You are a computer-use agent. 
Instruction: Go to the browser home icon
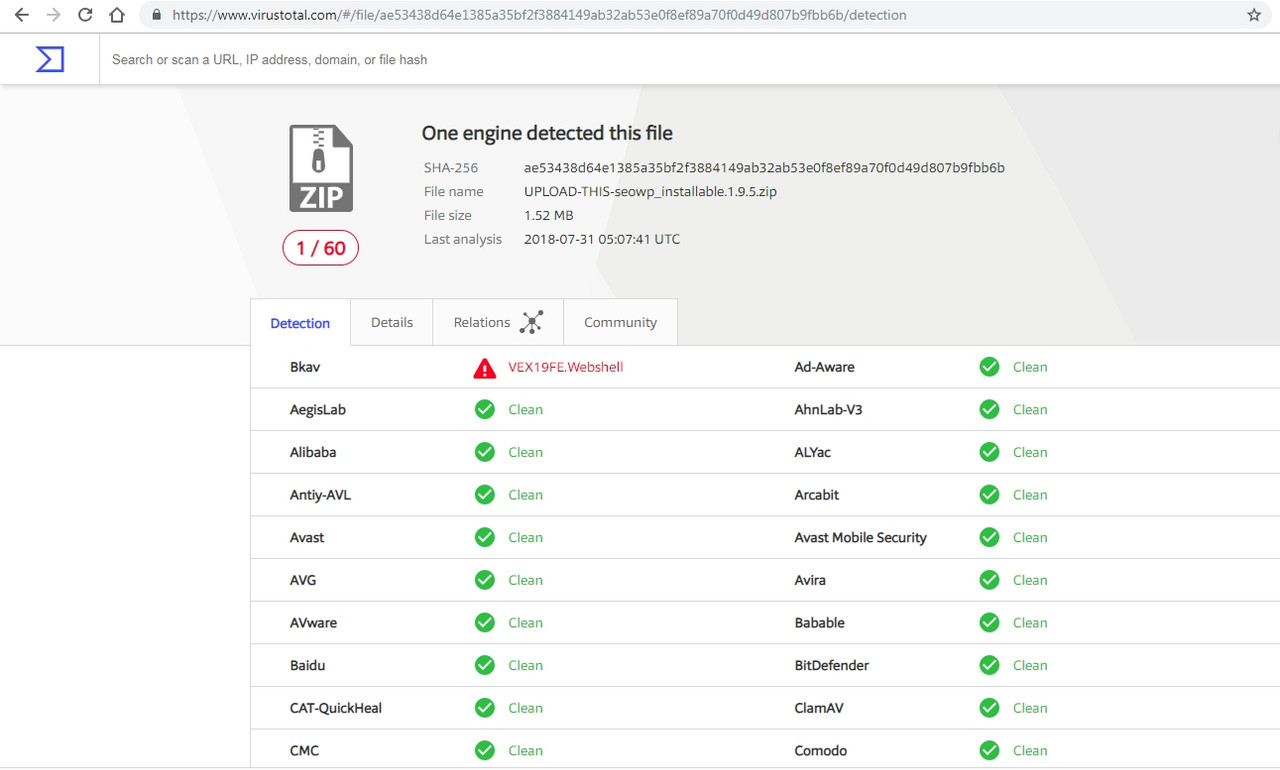click(x=117, y=15)
